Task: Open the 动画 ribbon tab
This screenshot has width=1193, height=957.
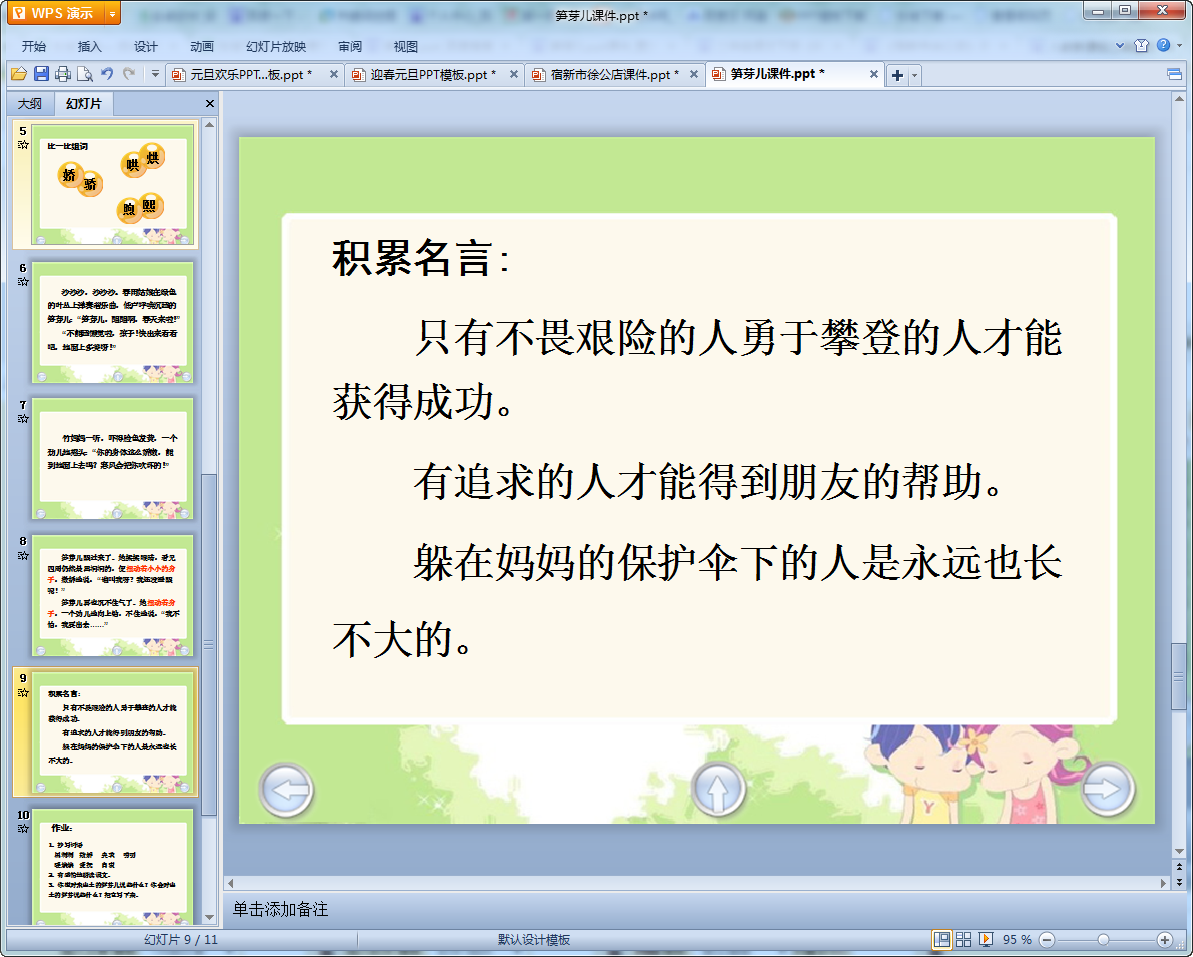Action: (202, 46)
